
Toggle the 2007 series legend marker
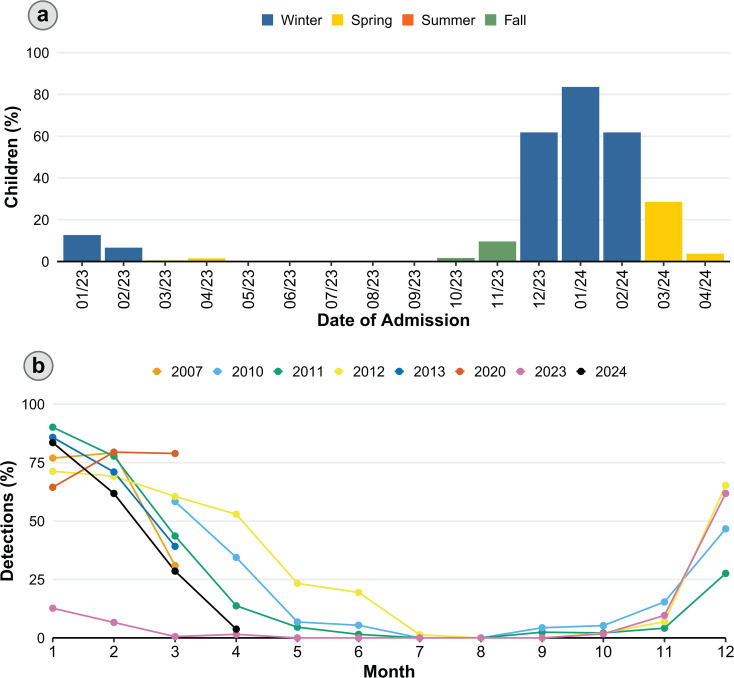pos(157,372)
